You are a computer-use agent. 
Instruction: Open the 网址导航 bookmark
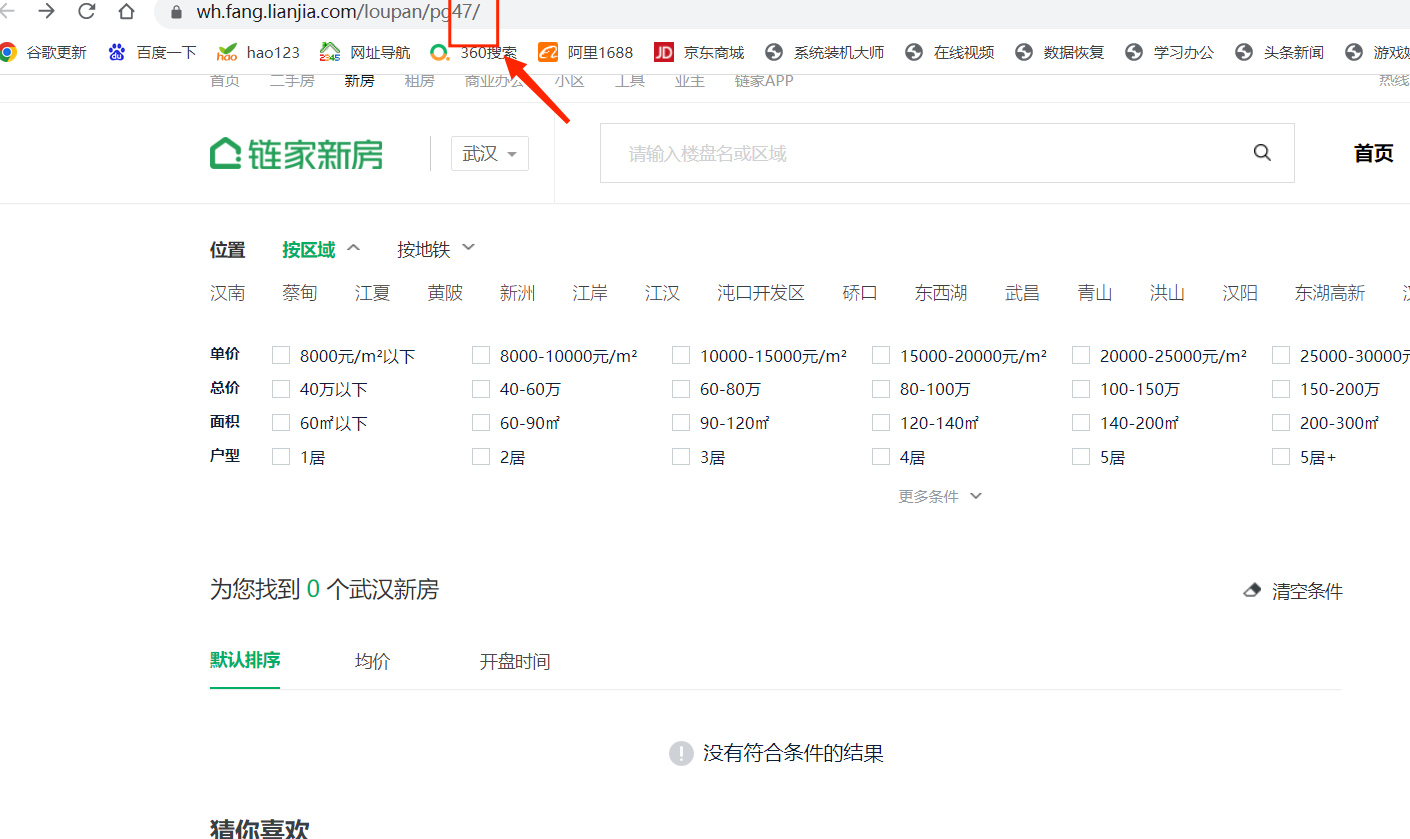365,52
